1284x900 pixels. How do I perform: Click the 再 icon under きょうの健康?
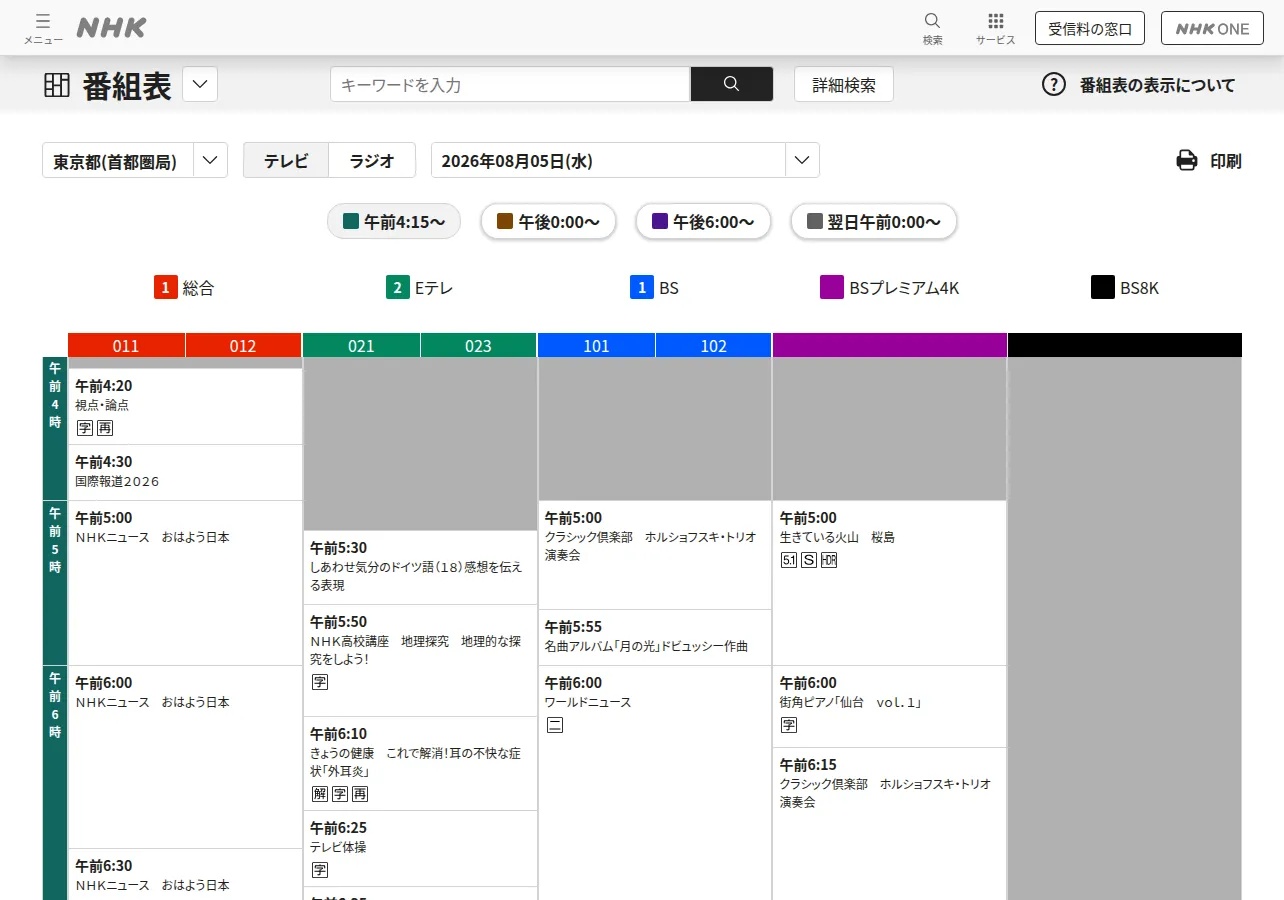click(x=360, y=794)
